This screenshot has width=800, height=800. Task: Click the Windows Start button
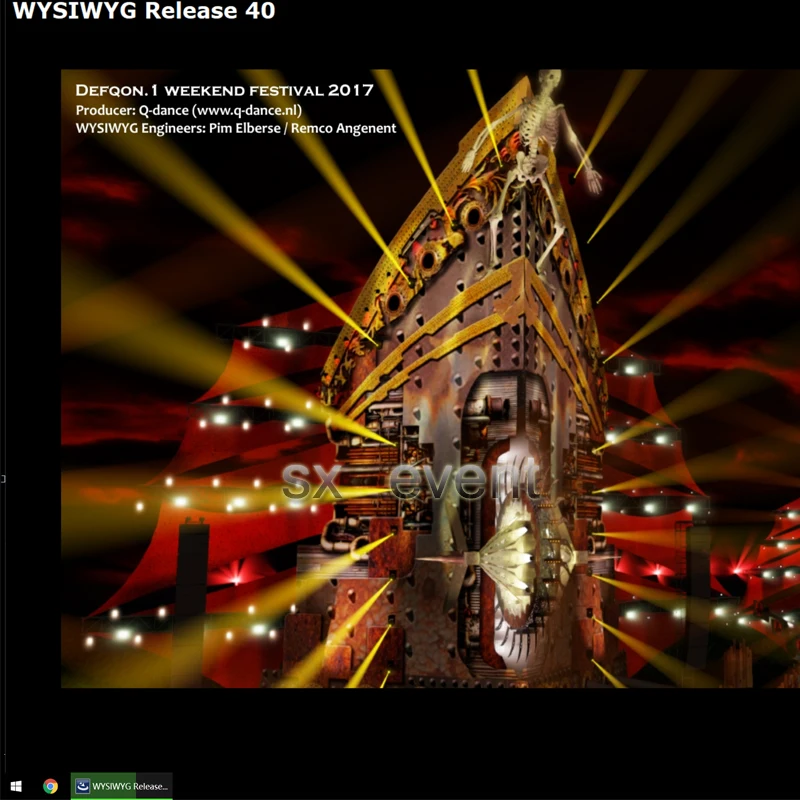click(x=15, y=786)
